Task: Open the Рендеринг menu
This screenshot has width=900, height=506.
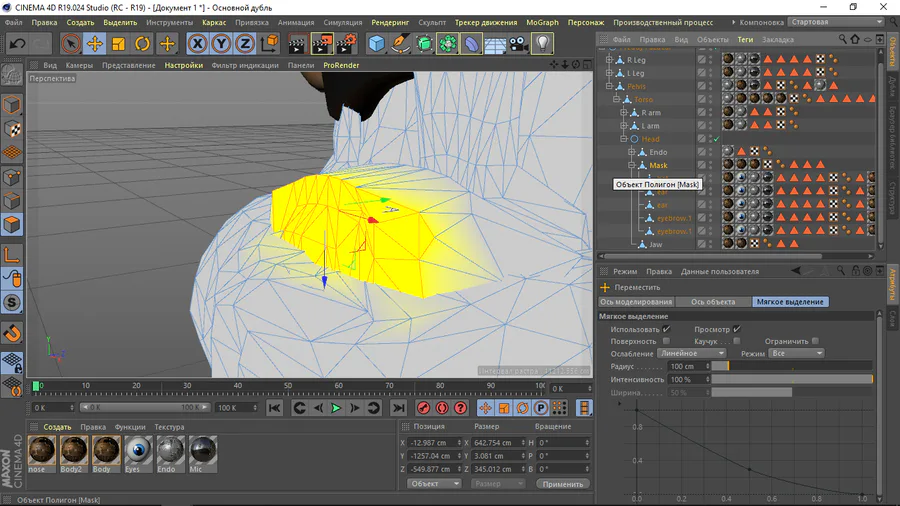Action: [390, 22]
